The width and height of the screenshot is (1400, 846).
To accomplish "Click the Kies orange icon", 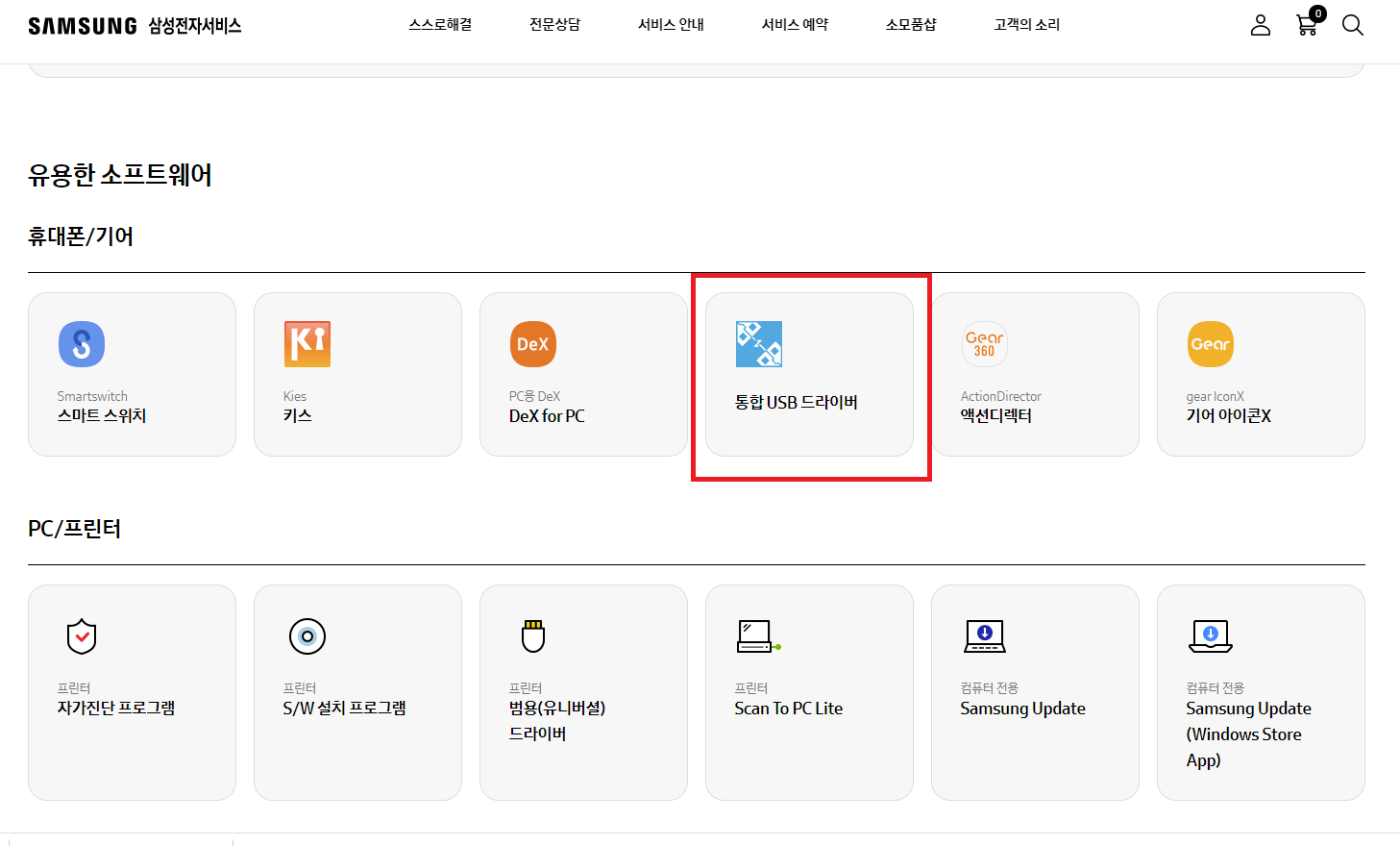I will tap(307, 344).
